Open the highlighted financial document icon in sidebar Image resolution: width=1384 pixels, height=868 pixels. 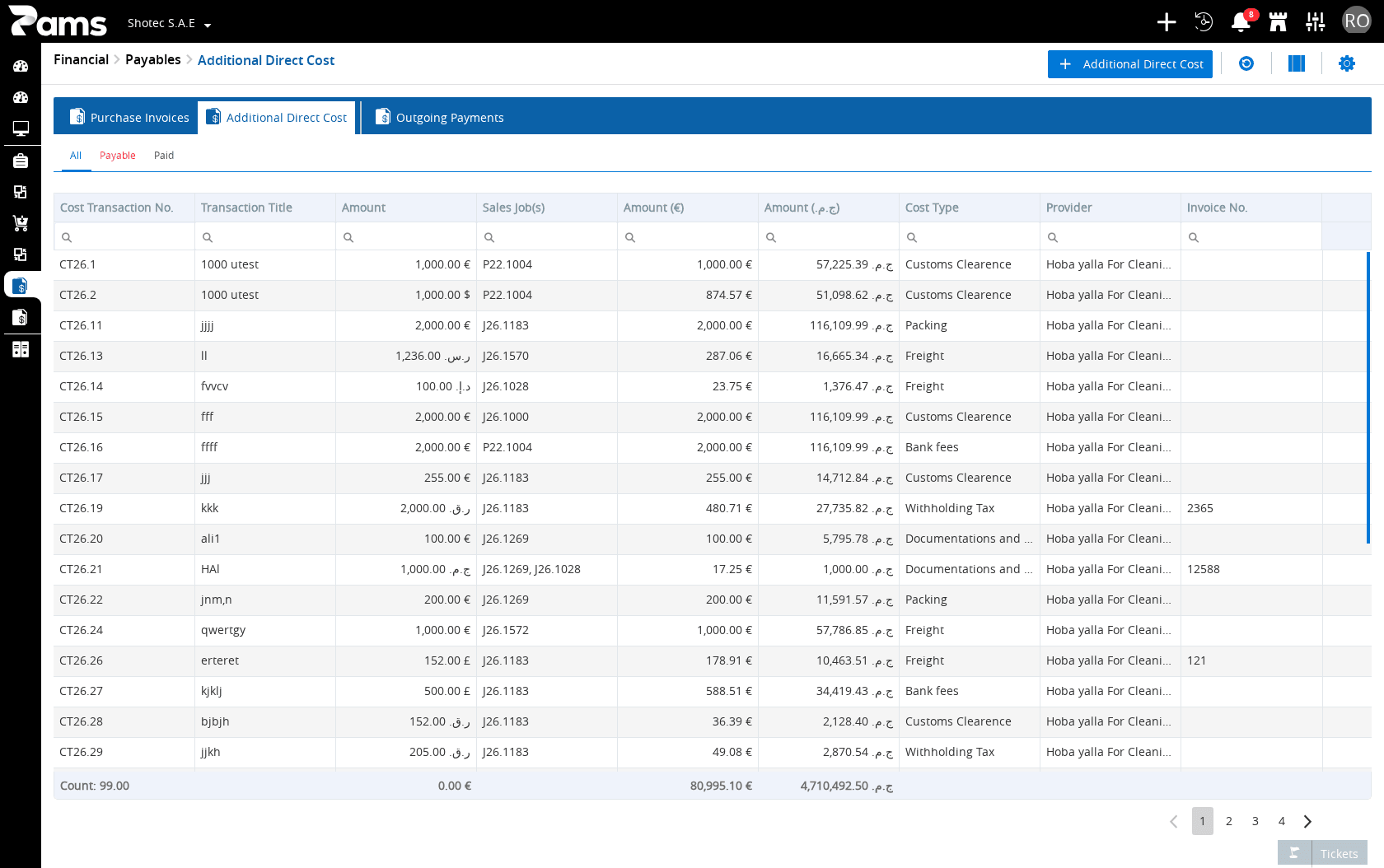pos(21,286)
